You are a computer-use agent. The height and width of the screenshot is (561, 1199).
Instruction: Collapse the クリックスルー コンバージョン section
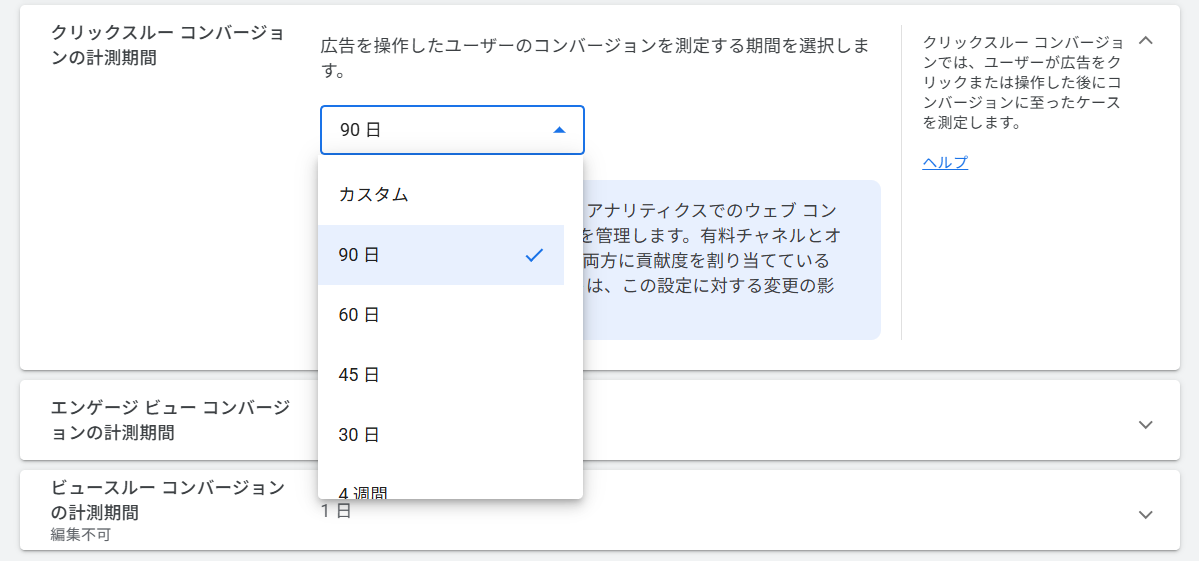(1145, 41)
